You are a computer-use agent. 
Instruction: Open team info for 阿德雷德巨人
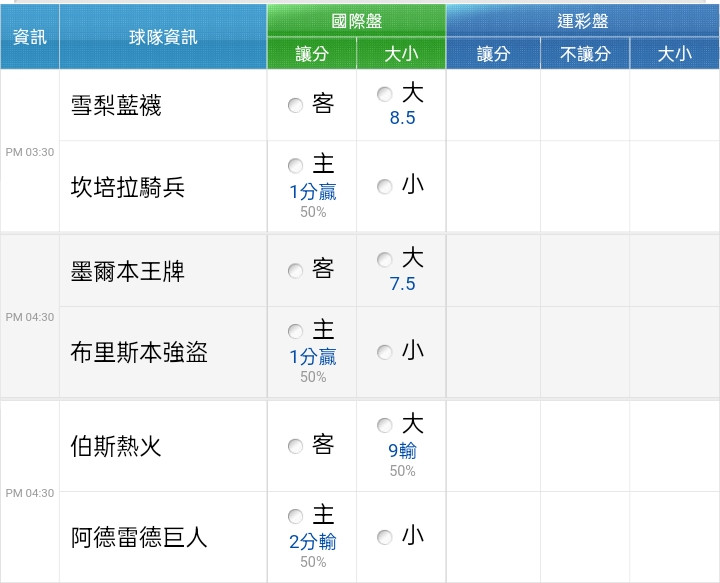click(x=139, y=537)
